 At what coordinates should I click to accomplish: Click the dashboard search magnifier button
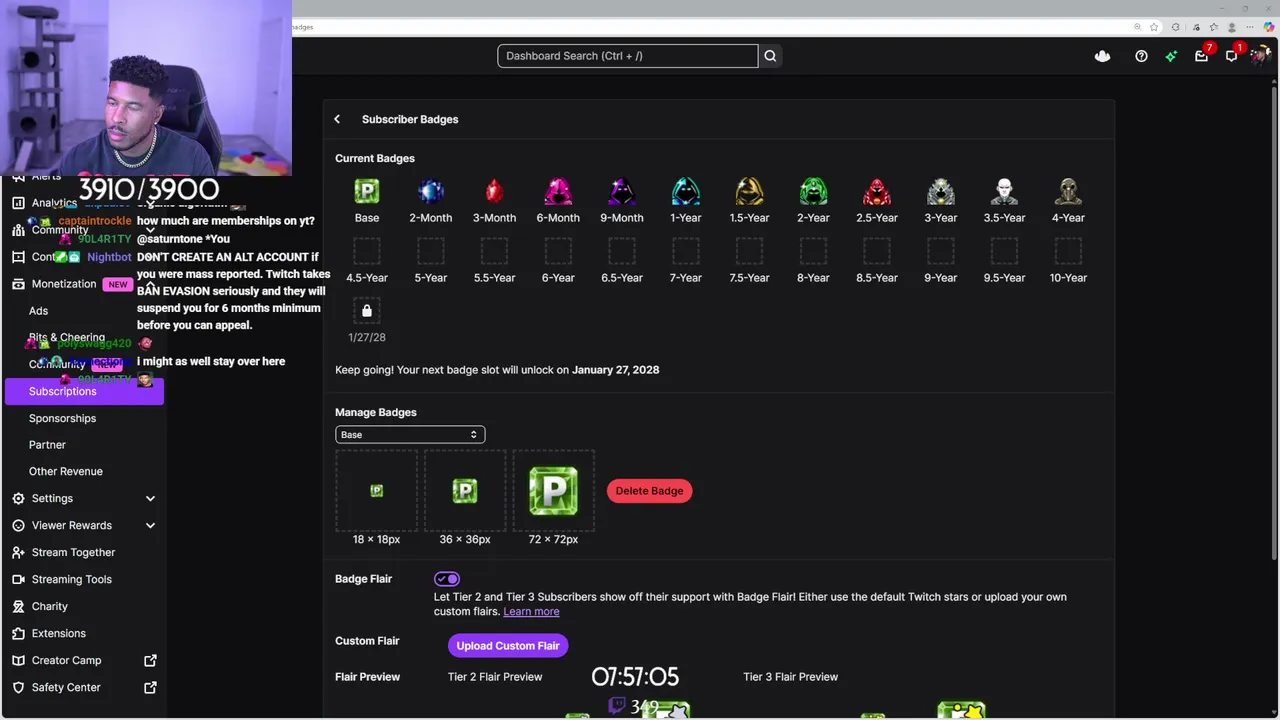click(x=770, y=56)
